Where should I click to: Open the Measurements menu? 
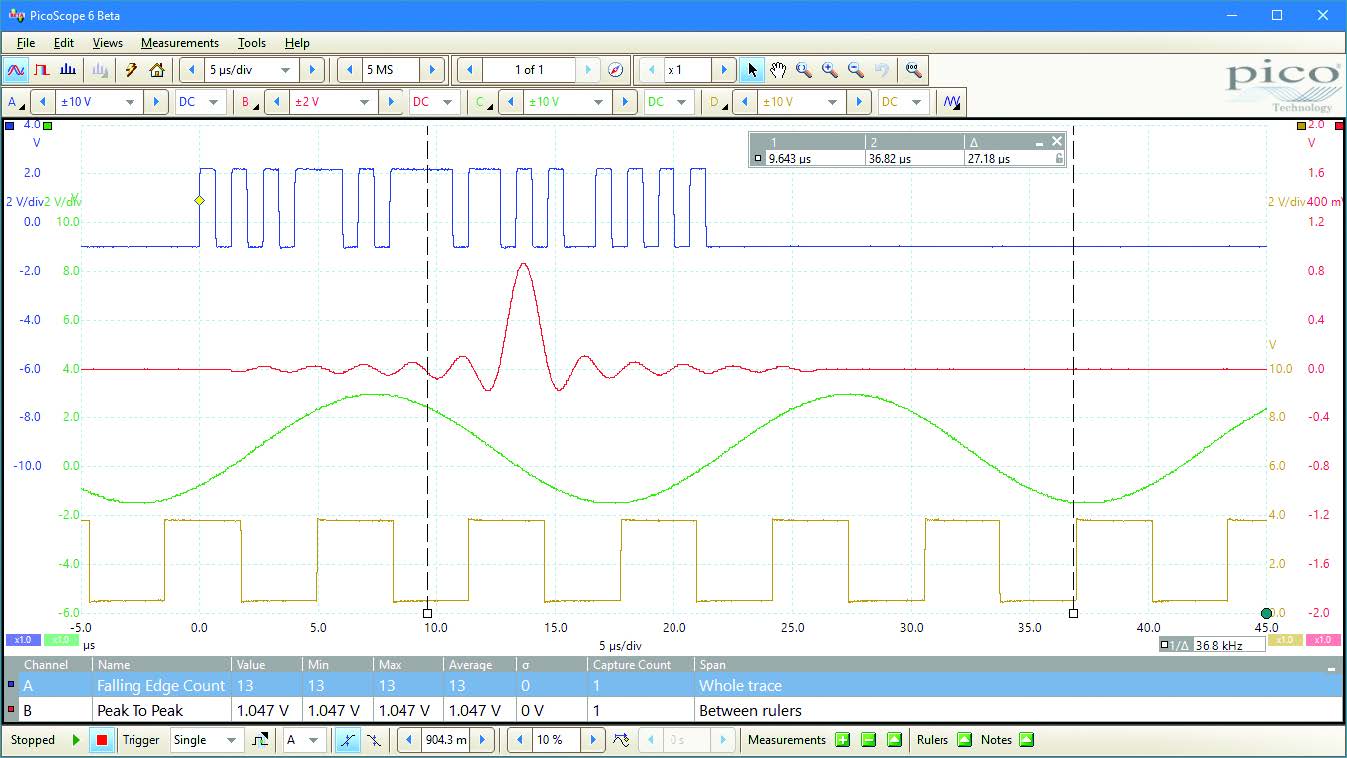[x=179, y=43]
